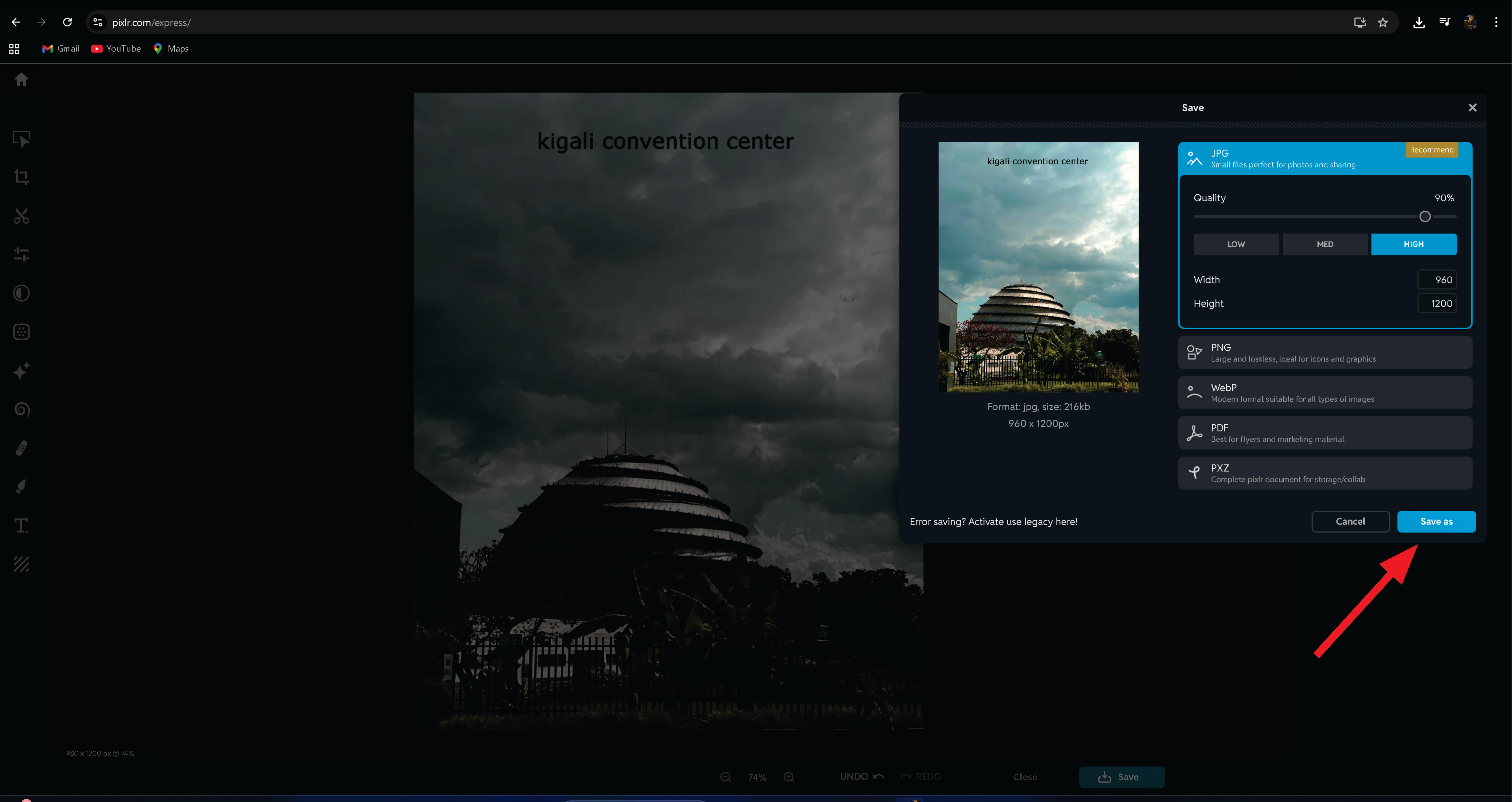
Task: Set quality preset to MED
Action: pyautogui.click(x=1325, y=244)
